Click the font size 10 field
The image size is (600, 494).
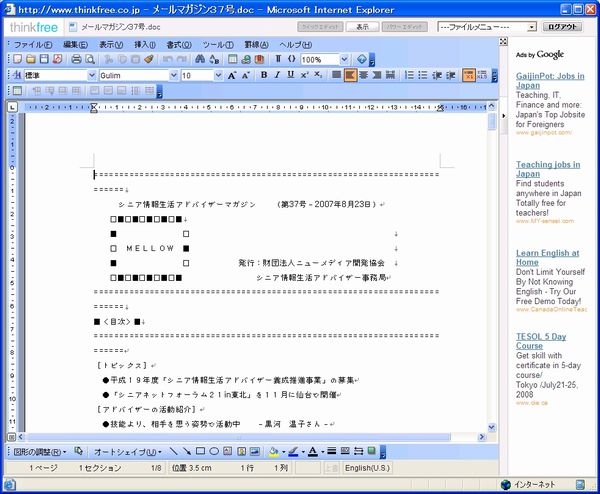[x=197, y=75]
